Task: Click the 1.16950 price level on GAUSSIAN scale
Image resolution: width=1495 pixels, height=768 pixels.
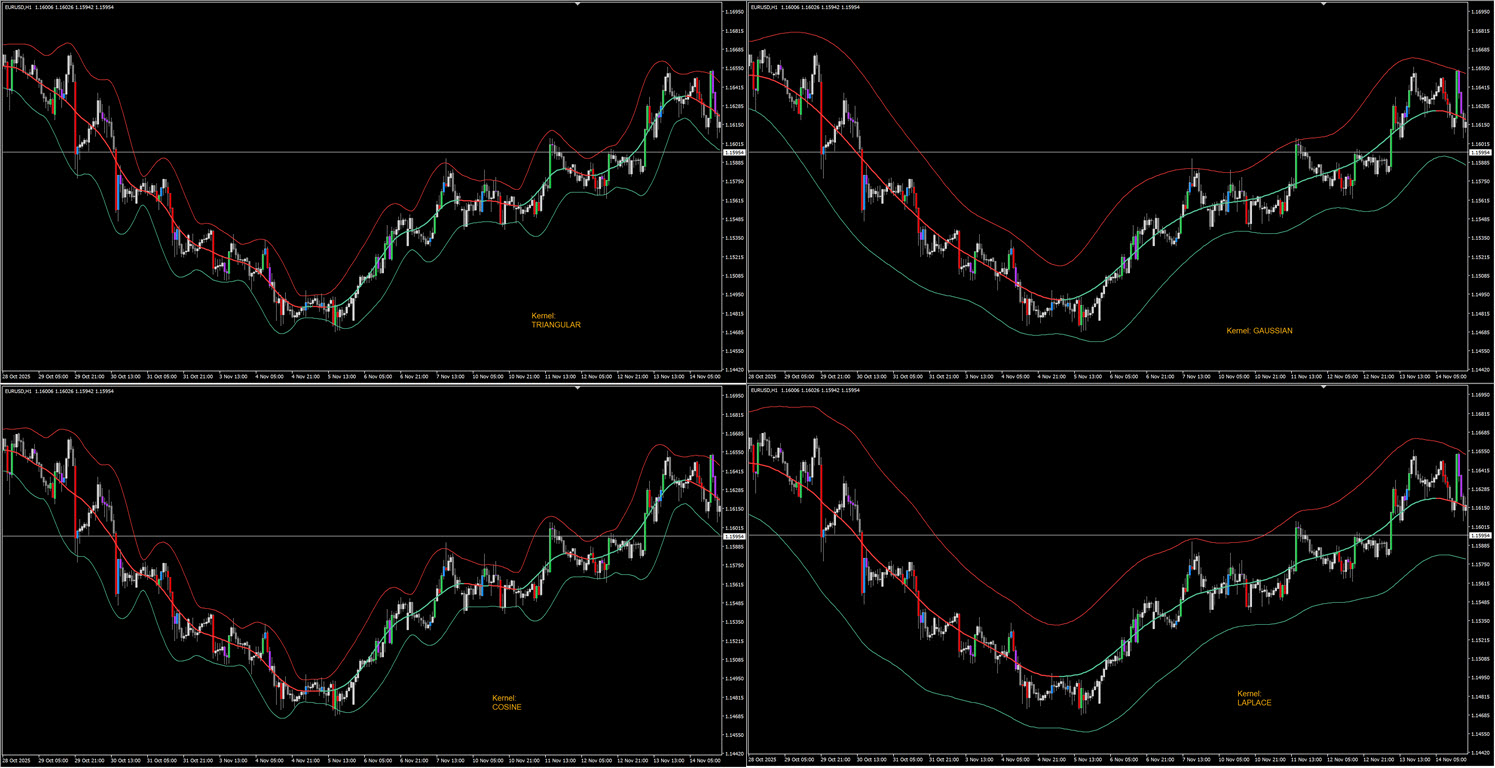Action: click(x=1481, y=12)
